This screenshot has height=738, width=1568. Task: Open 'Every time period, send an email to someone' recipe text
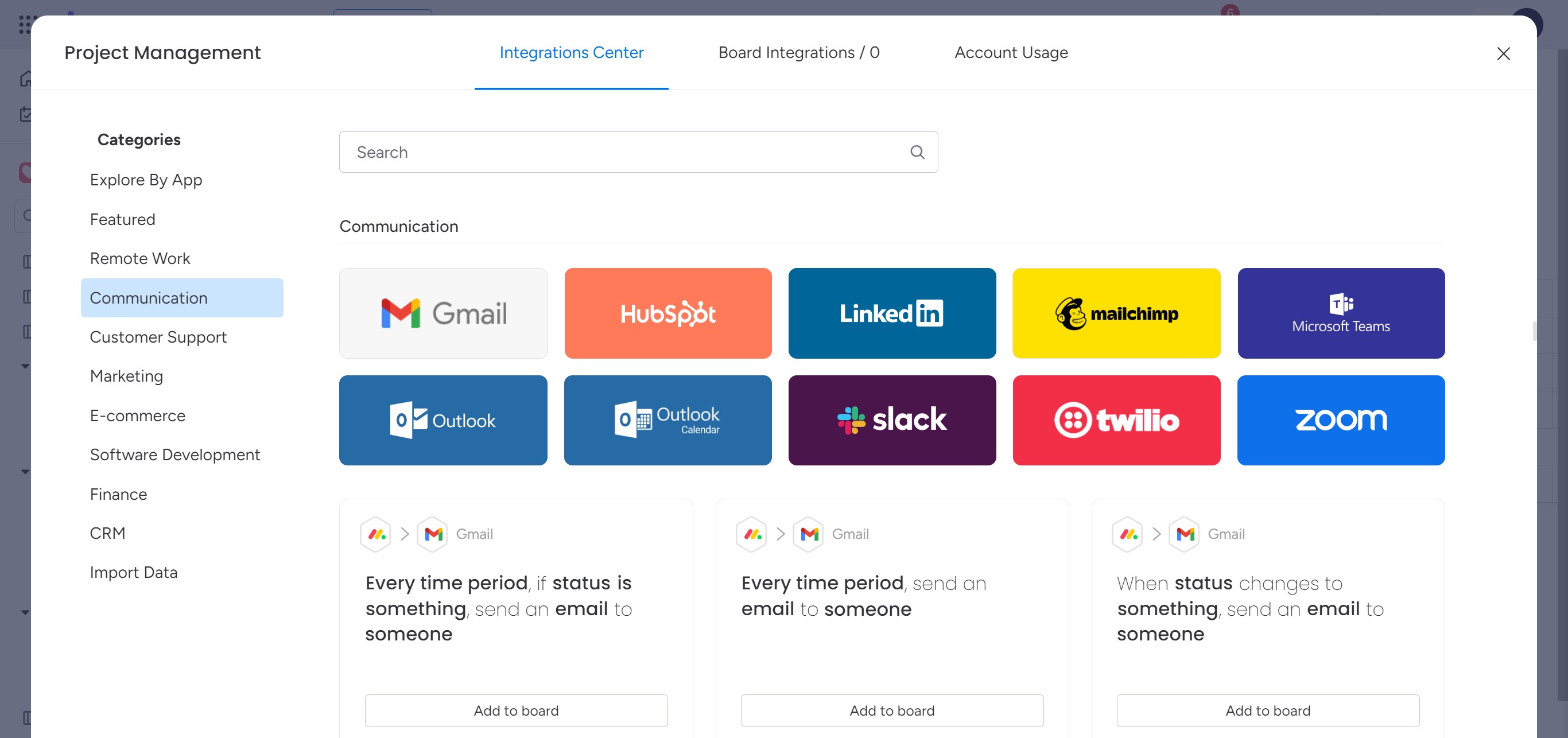pos(863,596)
